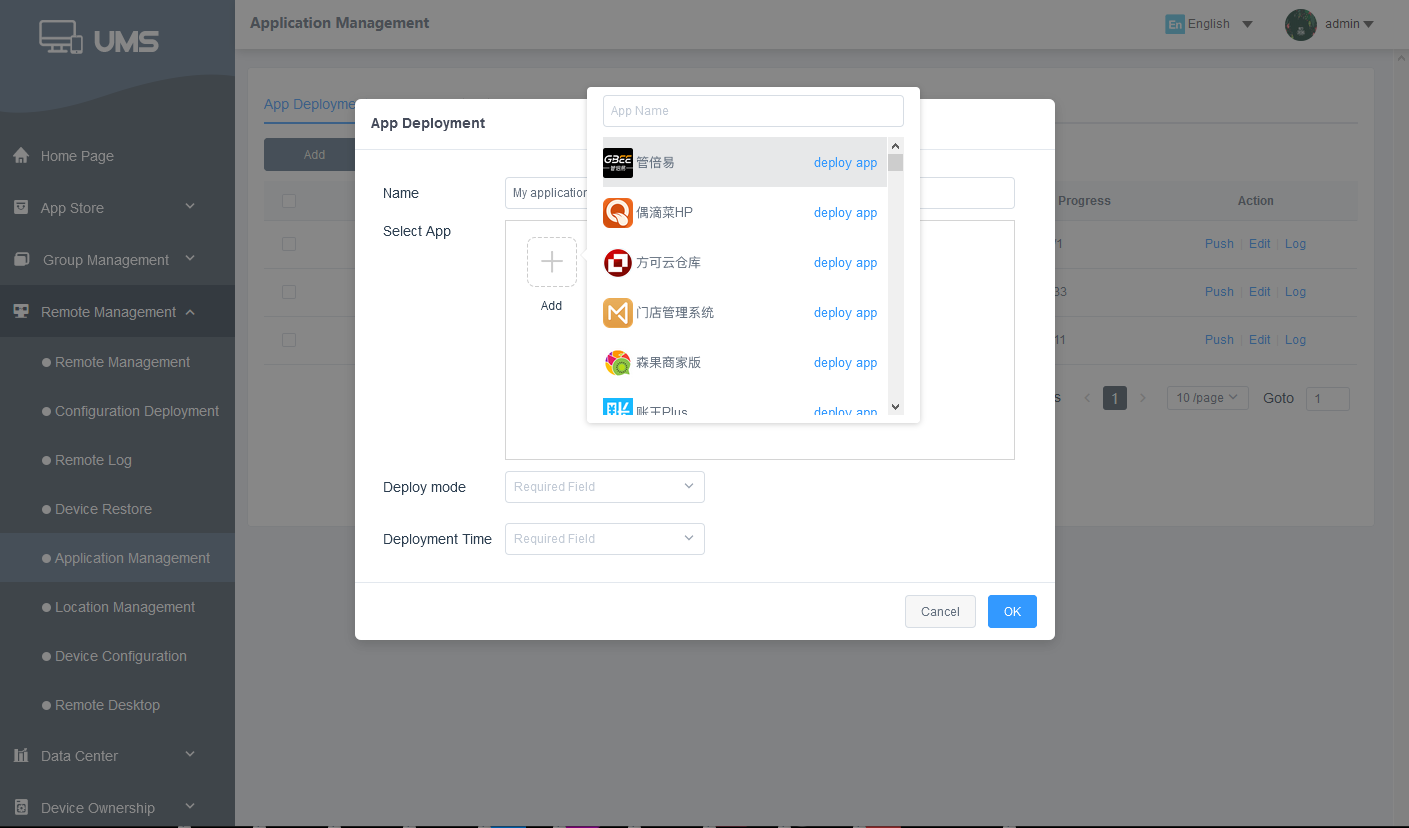This screenshot has width=1409, height=828.
Task: Collapse the Remote Management chevron
Action: [x=190, y=312]
